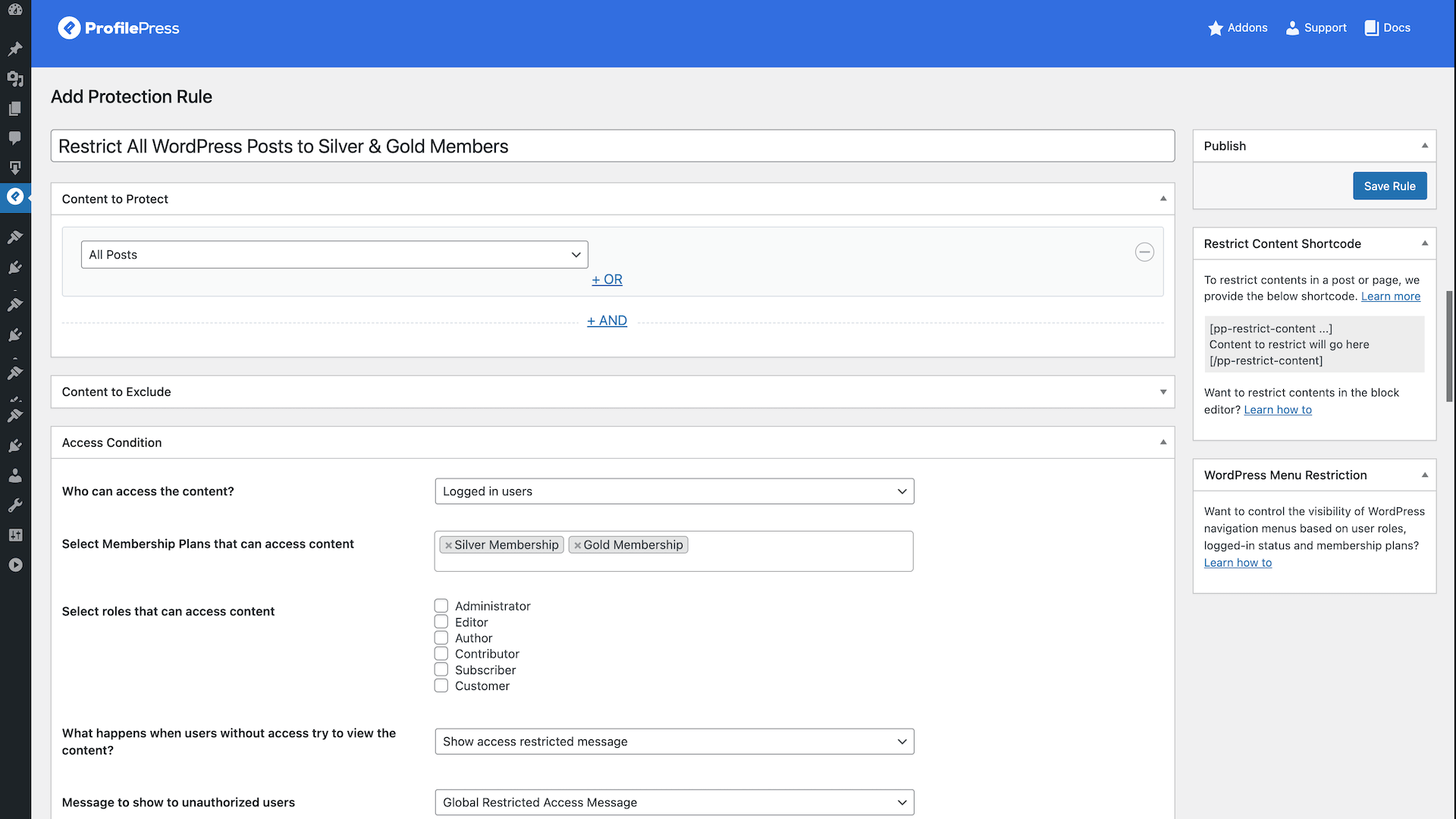This screenshot has height=819, width=1456.
Task: Open the Pages icon in admin sidebar
Action: [x=15, y=108]
